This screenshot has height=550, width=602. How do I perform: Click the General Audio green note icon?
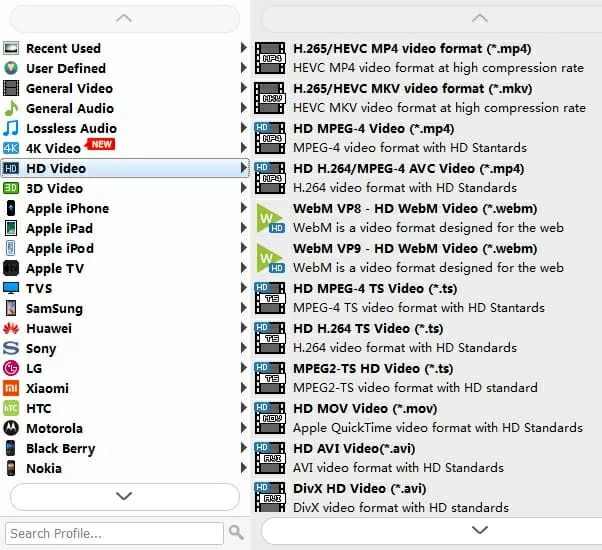pyautogui.click(x=11, y=108)
